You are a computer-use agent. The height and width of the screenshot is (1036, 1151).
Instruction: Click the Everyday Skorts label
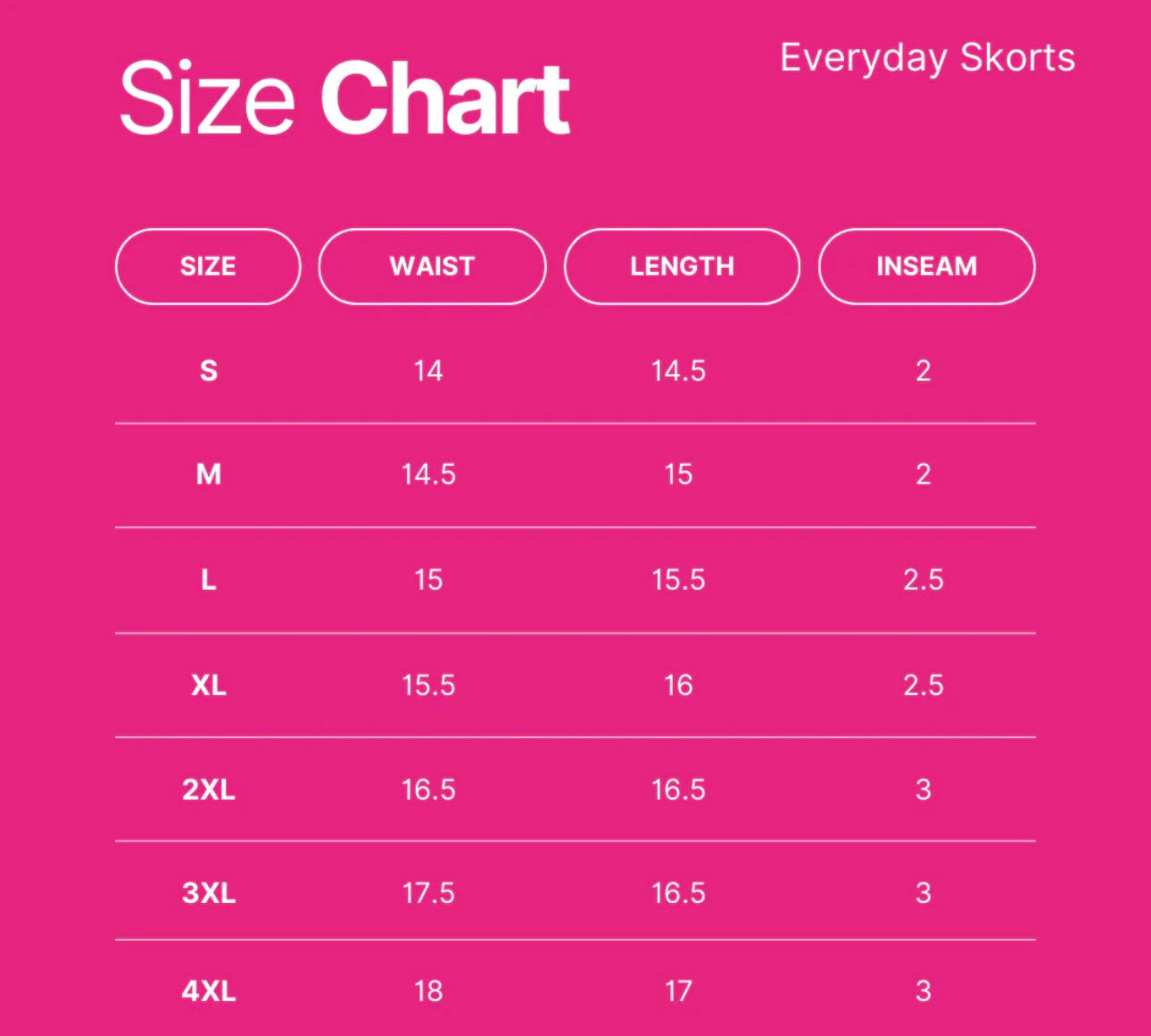(927, 58)
